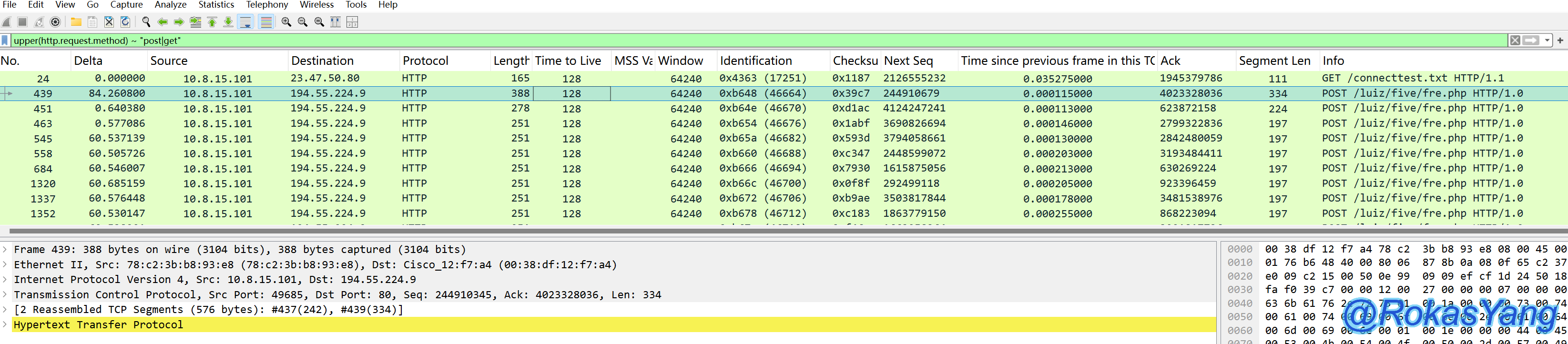Click the find packet magnifier icon
Viewport: 1568px width, 344px height.
coord(146,22)
